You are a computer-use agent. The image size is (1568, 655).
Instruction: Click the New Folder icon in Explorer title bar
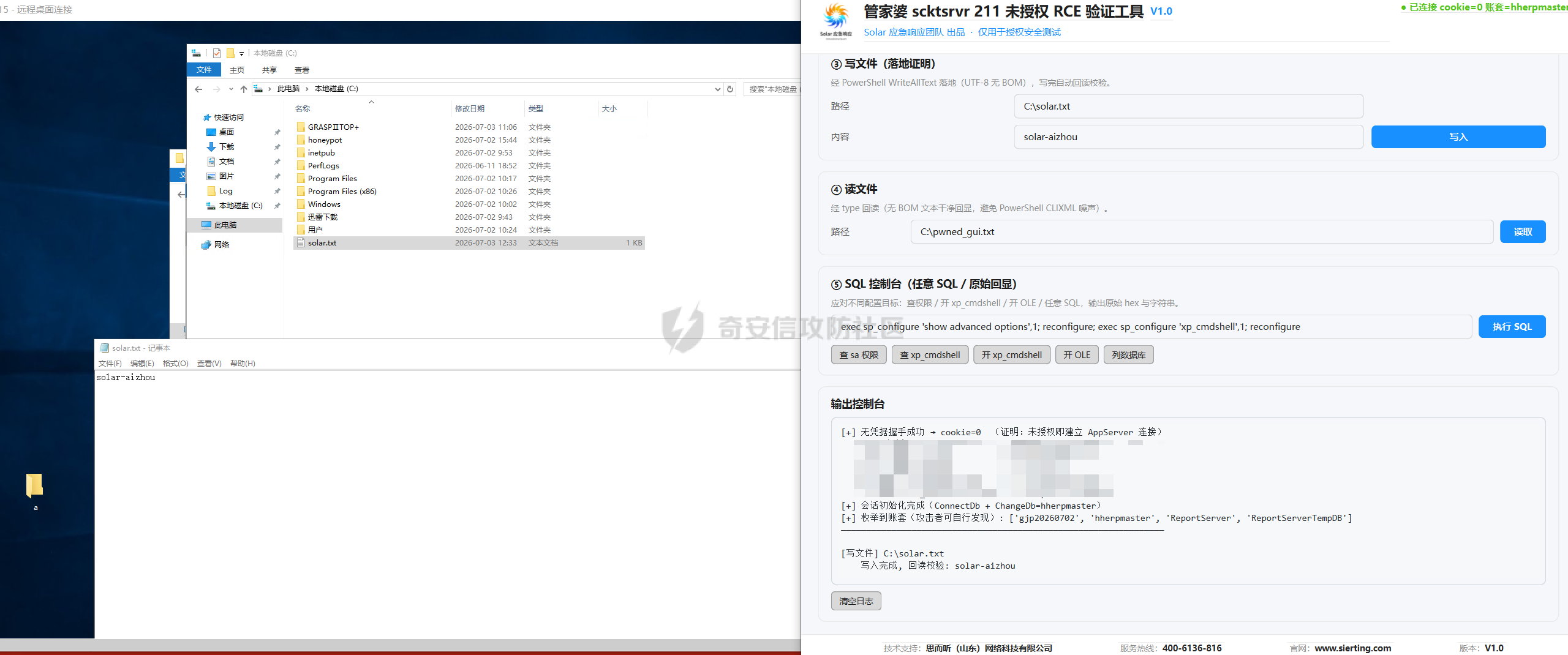230,53
